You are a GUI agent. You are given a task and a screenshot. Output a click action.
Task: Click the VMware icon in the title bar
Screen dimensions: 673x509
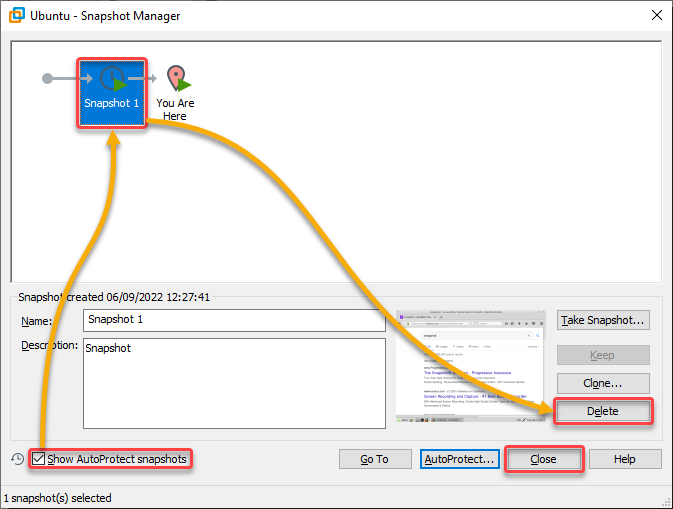[17, 15]
